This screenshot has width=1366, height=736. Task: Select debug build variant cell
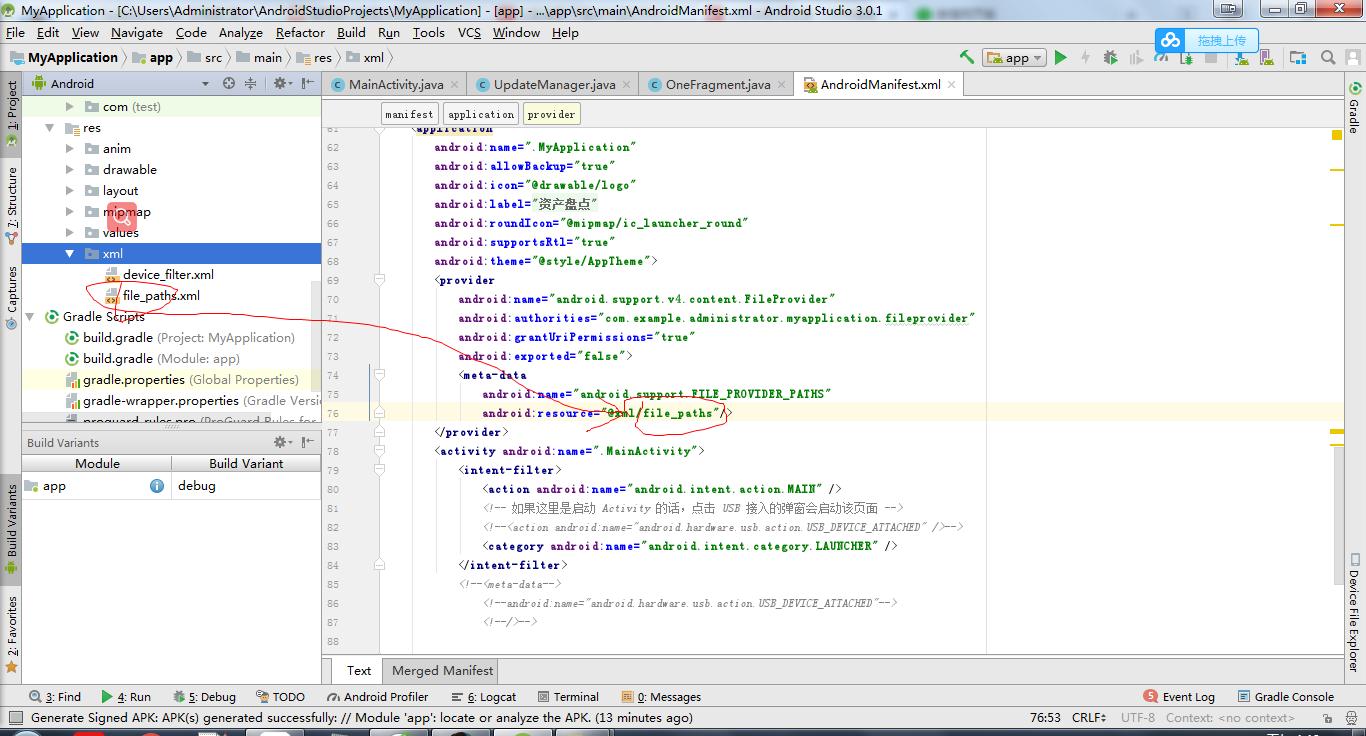coord(246,486)
